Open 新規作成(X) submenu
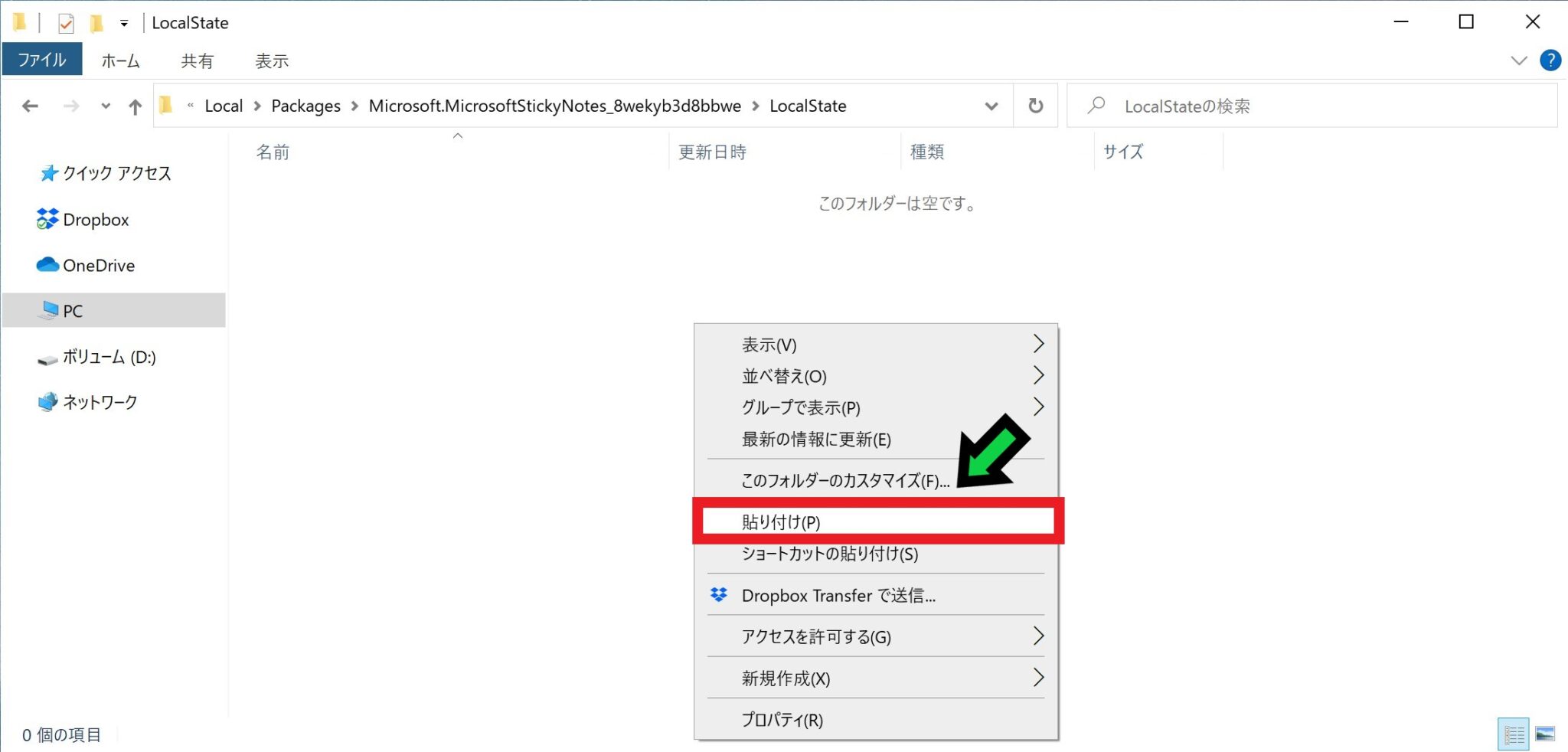The width and height of the screenshot is (1568, 752). click(x=786, y=678)
